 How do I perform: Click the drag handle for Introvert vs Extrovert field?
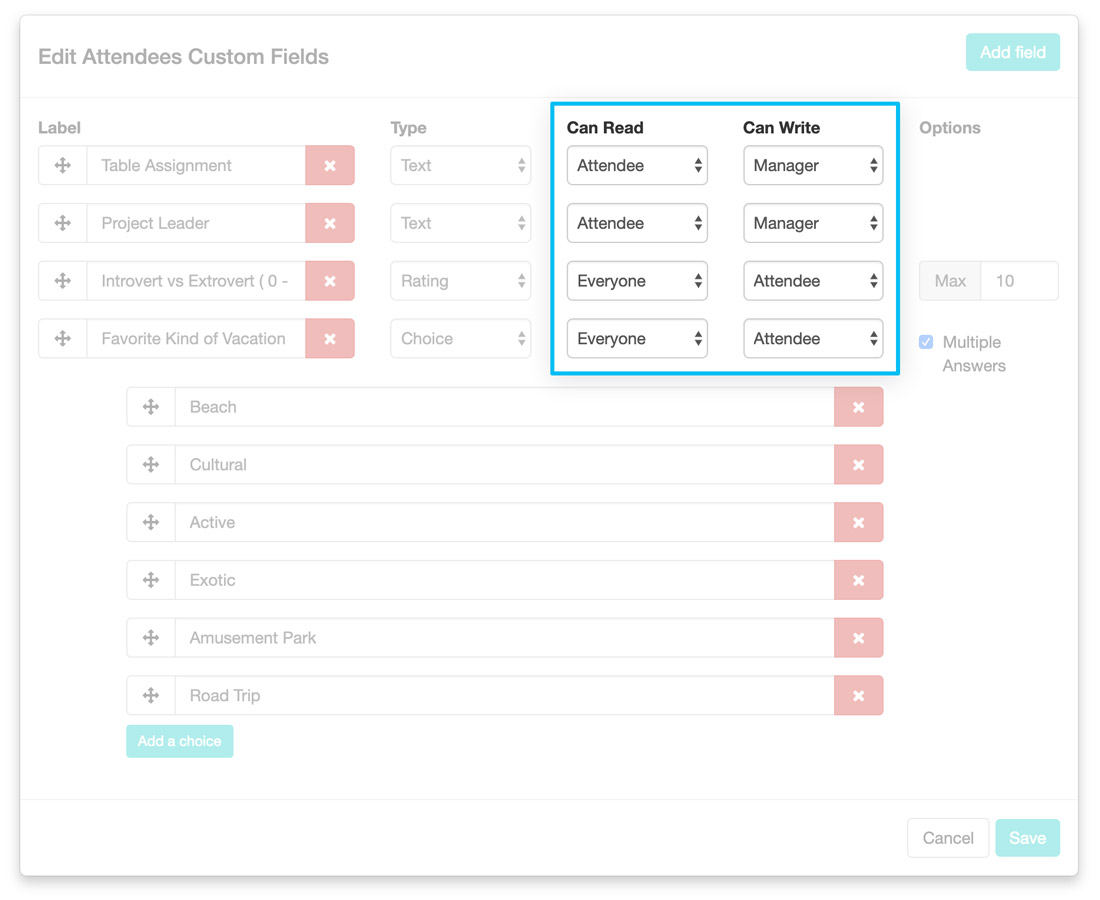(x=62, y=281)
